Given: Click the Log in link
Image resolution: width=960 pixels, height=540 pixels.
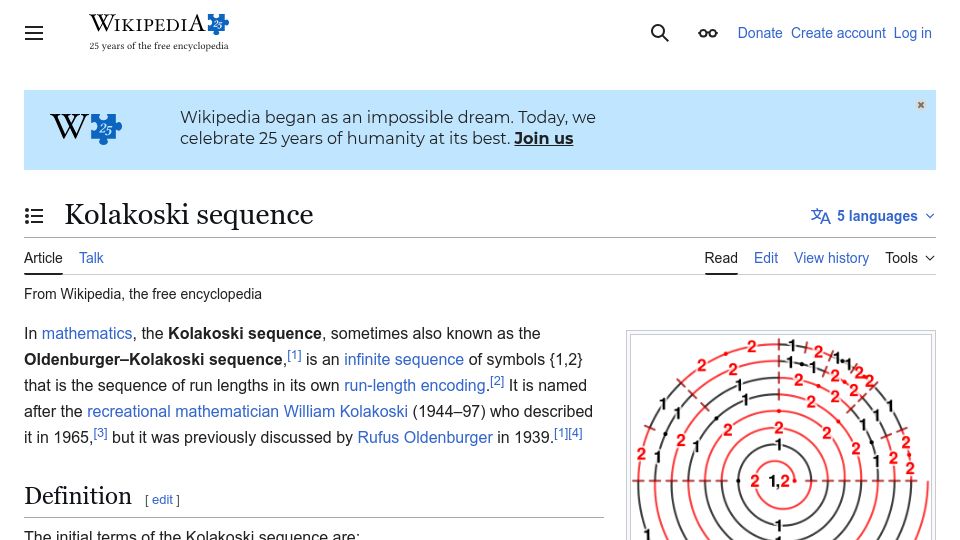Looking at the screenshot, I should 912,33.
